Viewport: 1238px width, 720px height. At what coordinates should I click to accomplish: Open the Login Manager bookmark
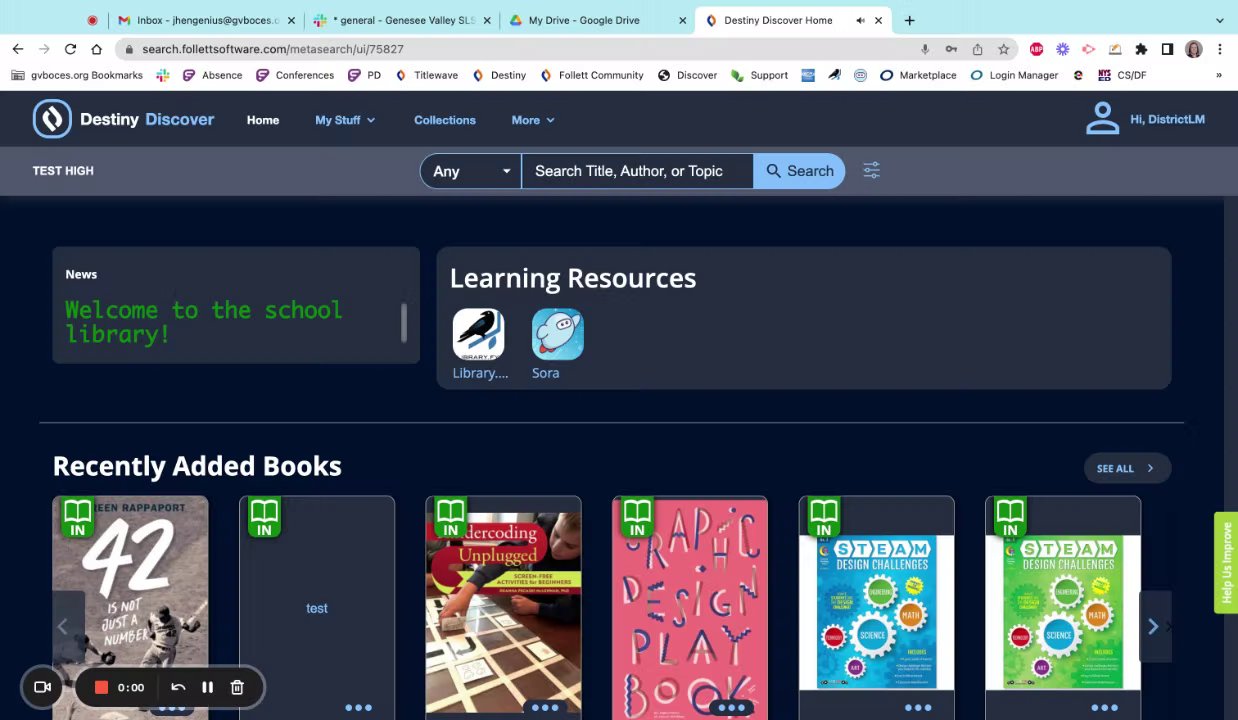pyautogui.click(x=1014, y=75)
